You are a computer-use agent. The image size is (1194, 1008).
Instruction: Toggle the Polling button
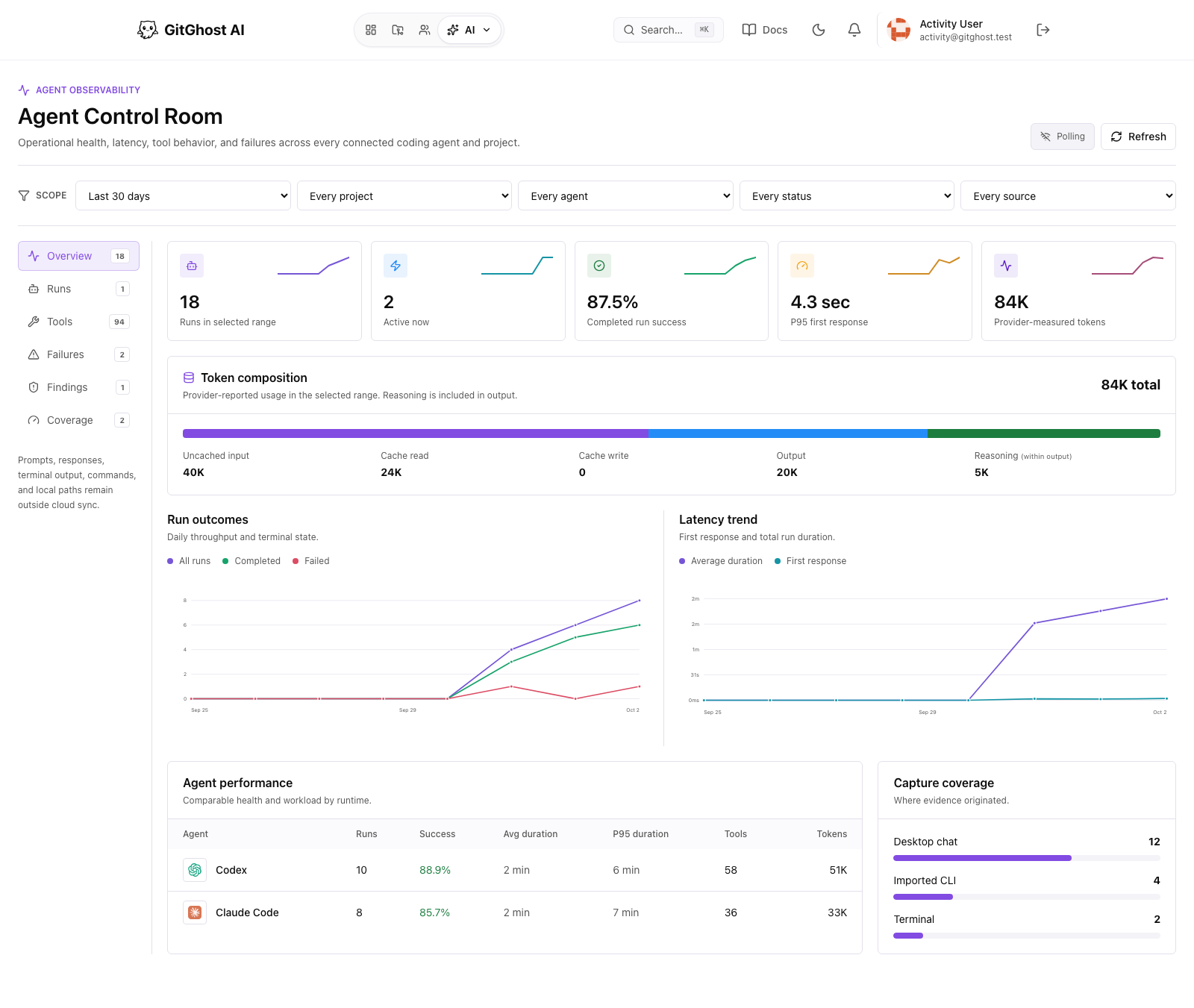coord(1063,137)
